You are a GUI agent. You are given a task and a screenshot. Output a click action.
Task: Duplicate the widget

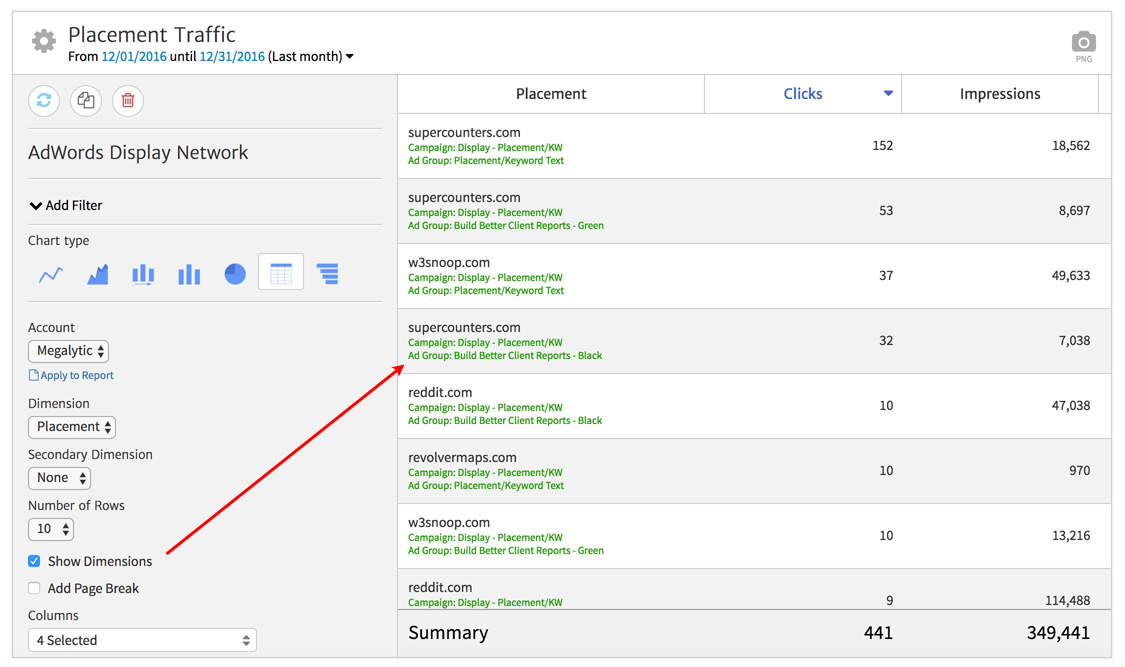click(x=86, y=100)
